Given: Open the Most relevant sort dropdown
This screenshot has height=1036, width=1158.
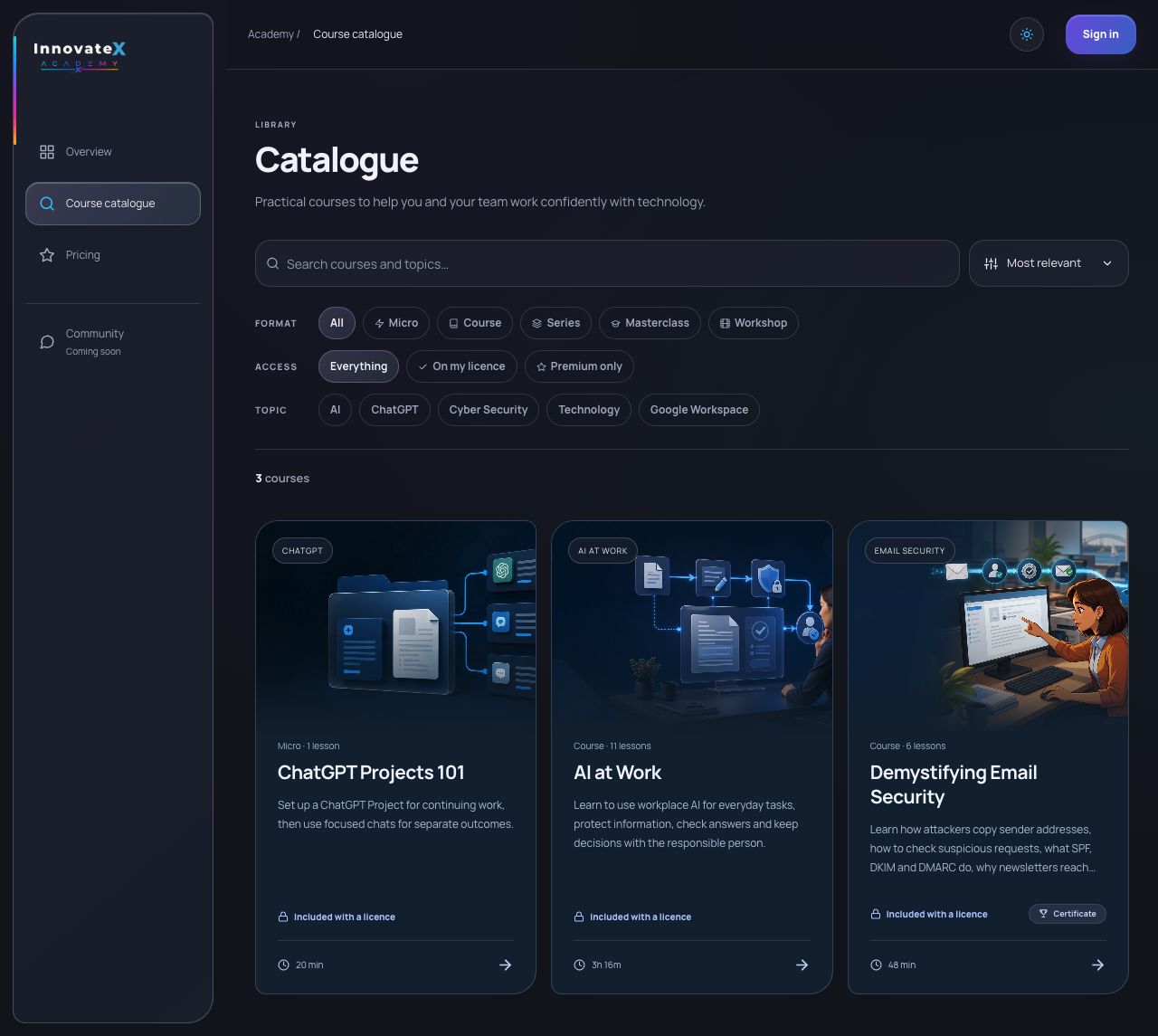Looking at the screenshot, I should (x=1049, y=263).
